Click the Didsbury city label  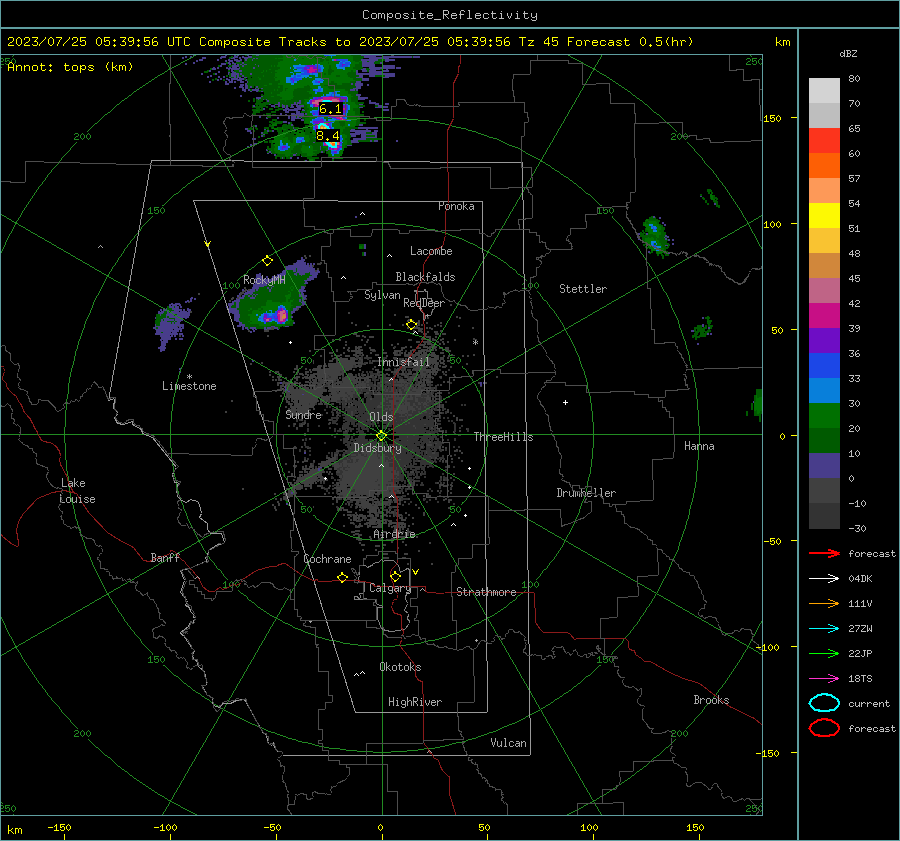[x=377, y=448]
